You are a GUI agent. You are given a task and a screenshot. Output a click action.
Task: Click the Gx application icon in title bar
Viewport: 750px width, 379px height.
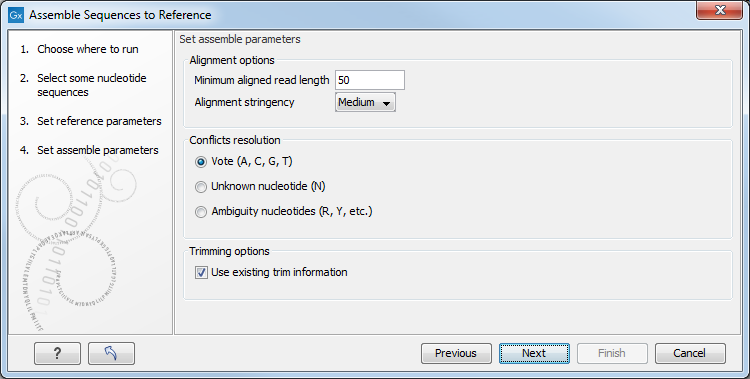(16, 15)
